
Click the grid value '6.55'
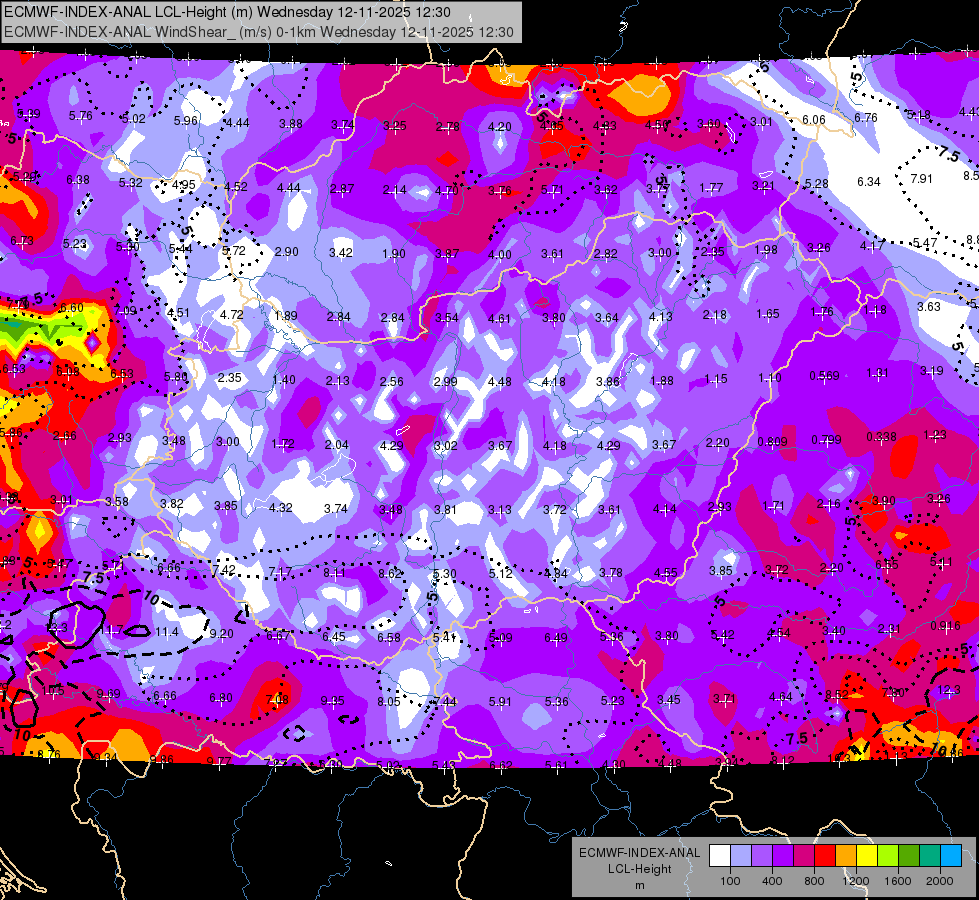pos(887,565)
